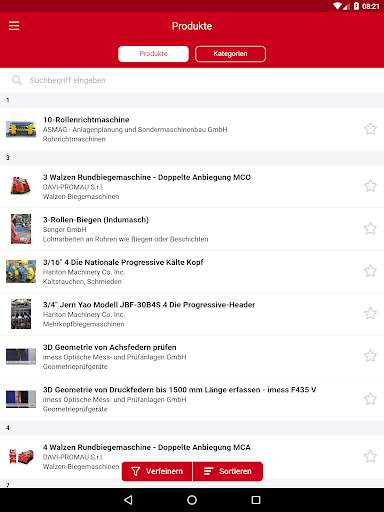This screenshot has width=384, height=512.
Task: Open the hamburger navigation menu
Action: 14,26
